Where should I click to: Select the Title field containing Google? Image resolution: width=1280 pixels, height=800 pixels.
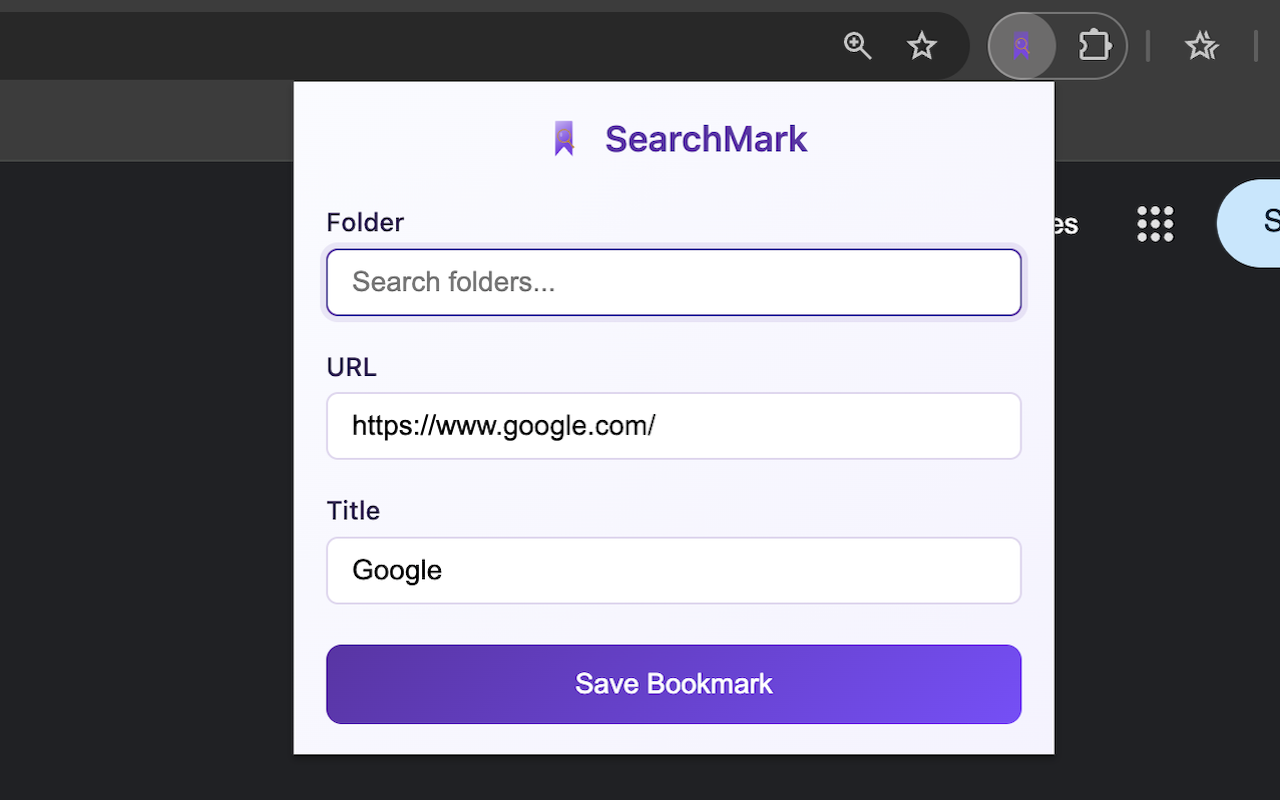(x=674, y=570)
